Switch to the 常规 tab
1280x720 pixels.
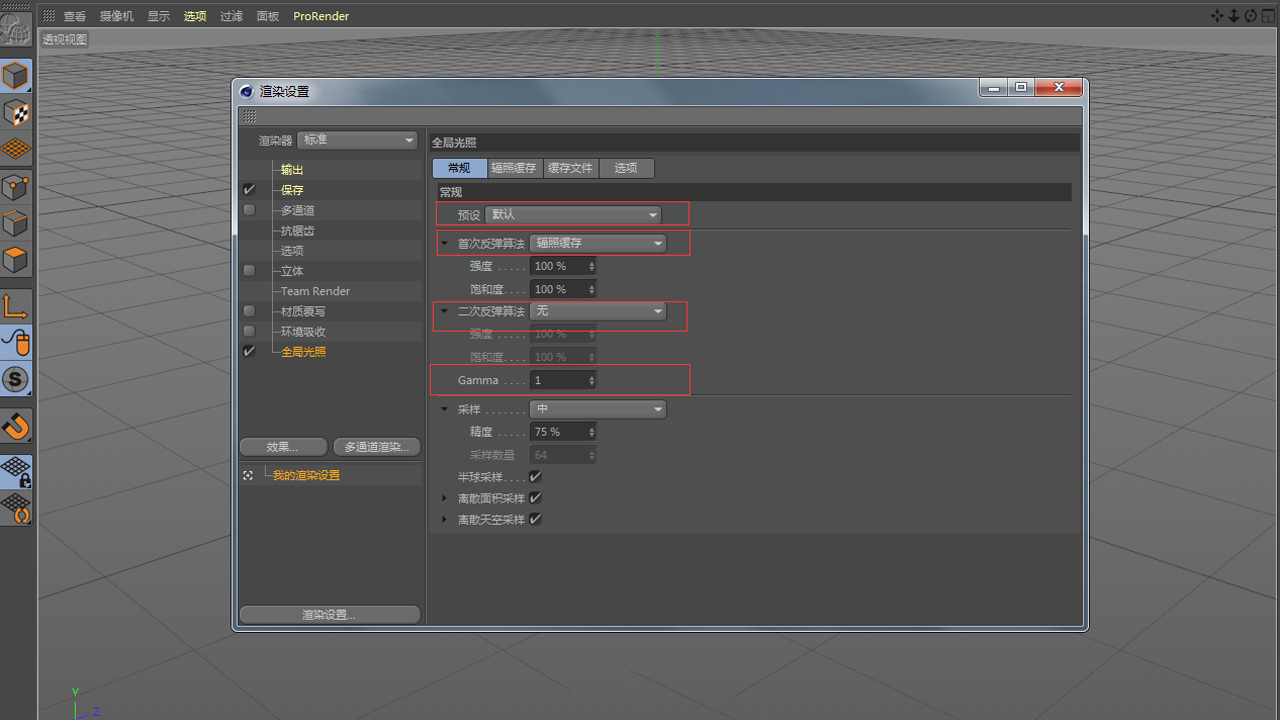click(459, 168)
